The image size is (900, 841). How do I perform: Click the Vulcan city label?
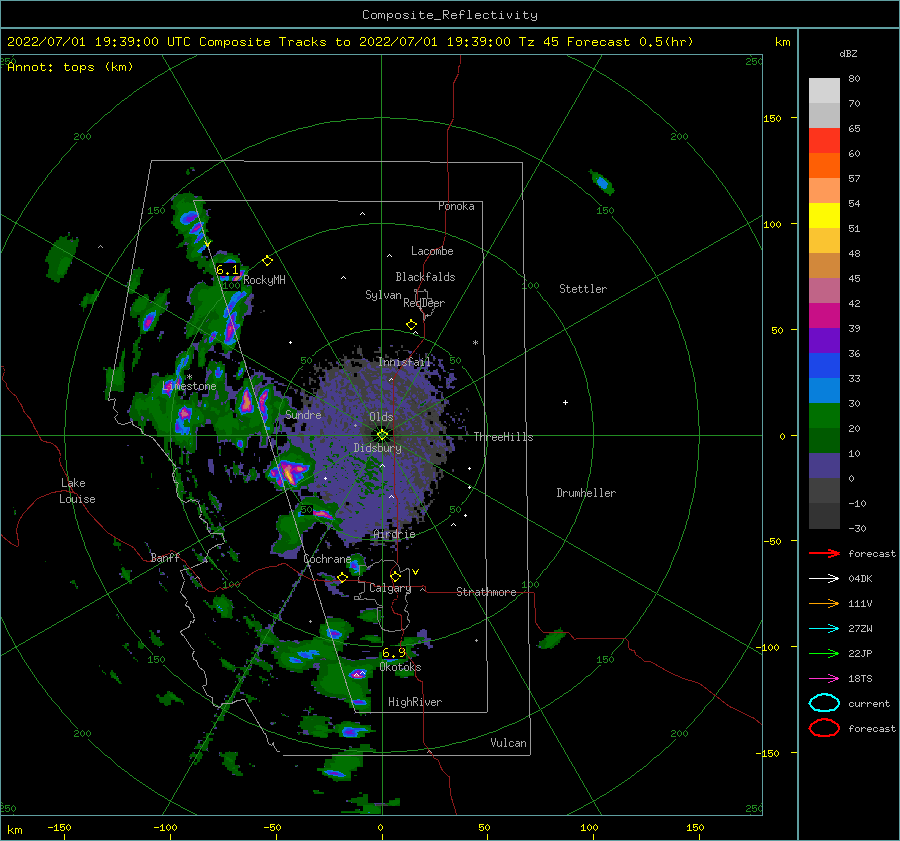click(509, 743)
